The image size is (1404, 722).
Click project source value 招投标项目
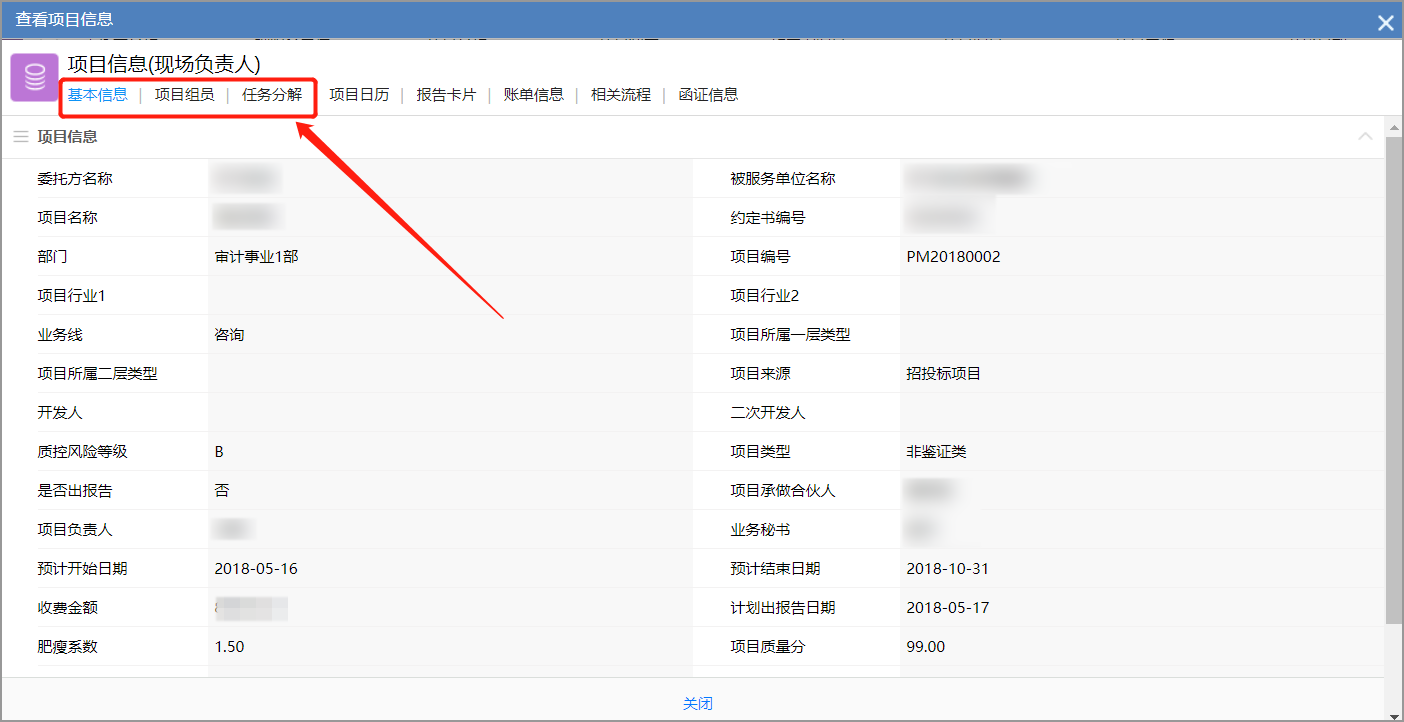tap(943, 374)
